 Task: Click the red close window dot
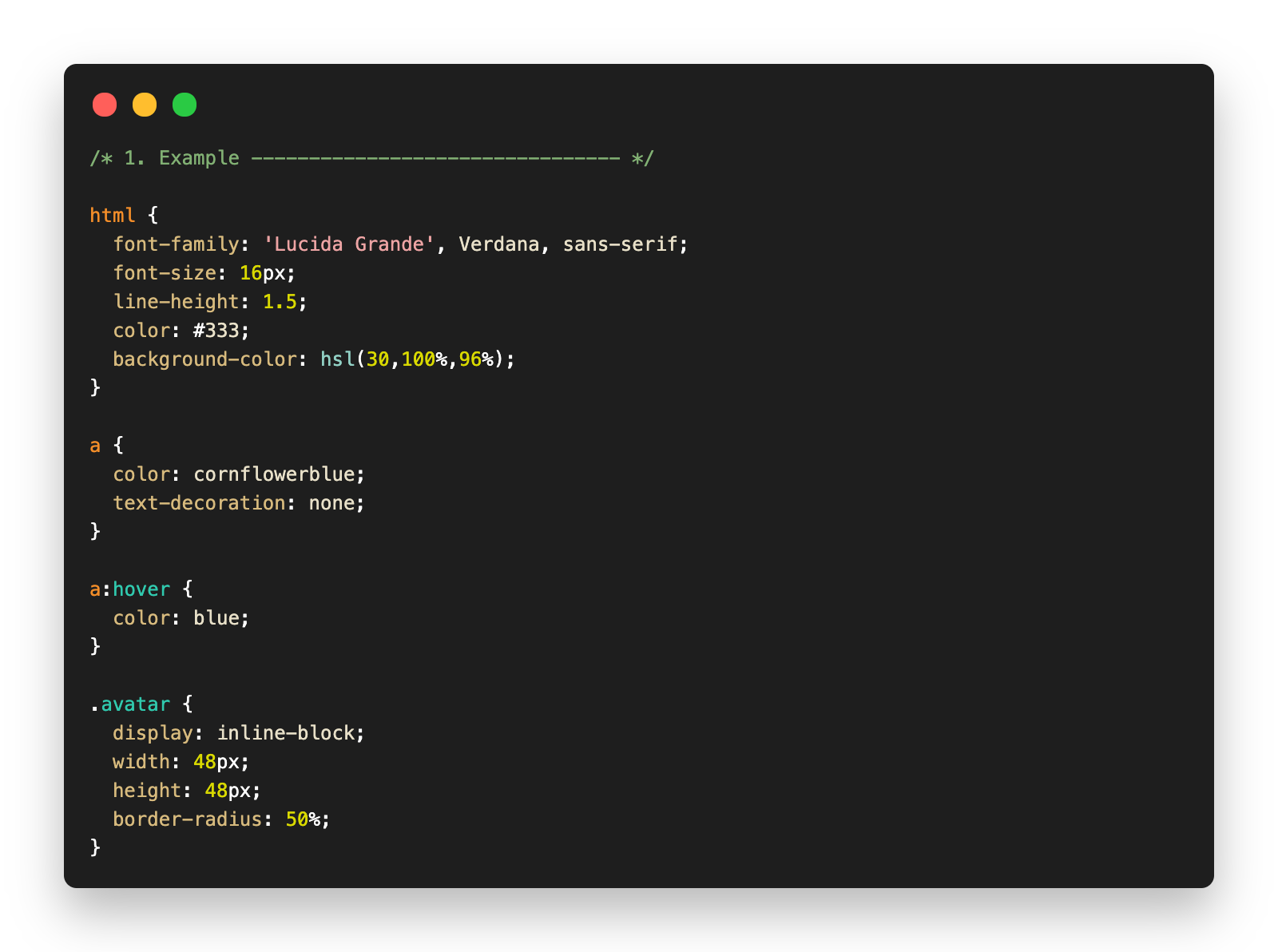click(105, 105)
